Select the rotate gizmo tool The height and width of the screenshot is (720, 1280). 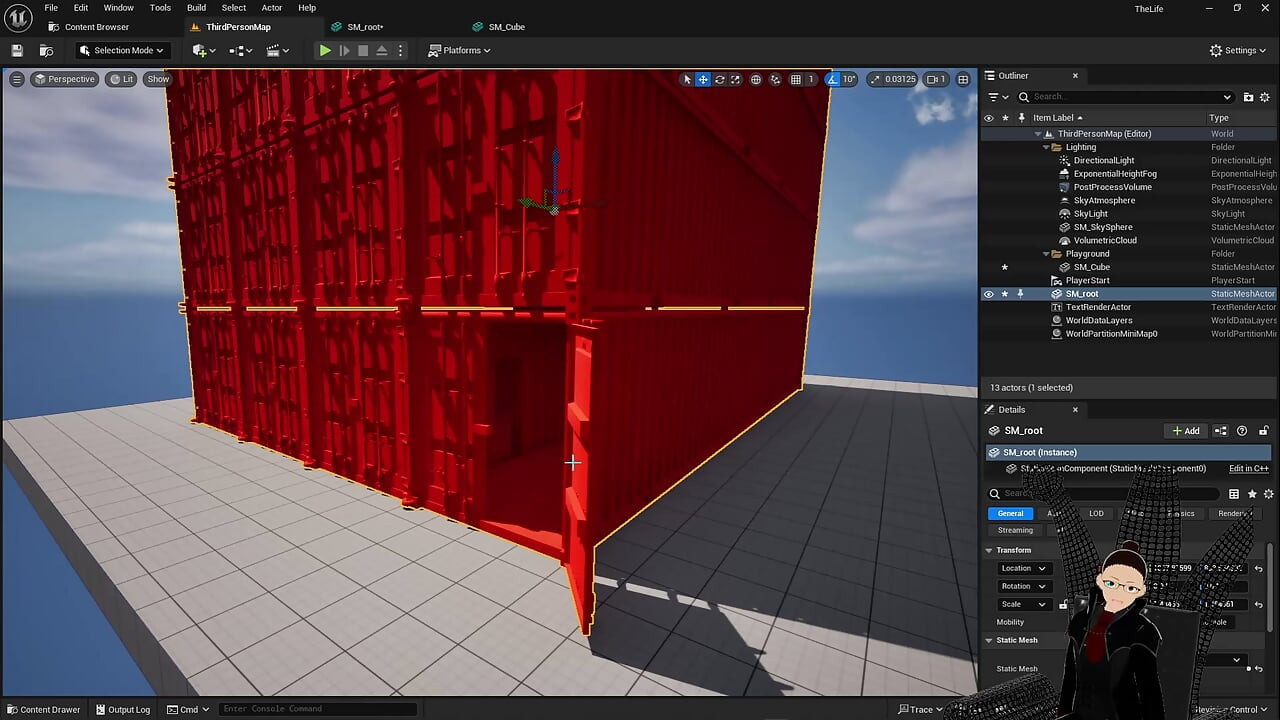(x=719, y=79)
